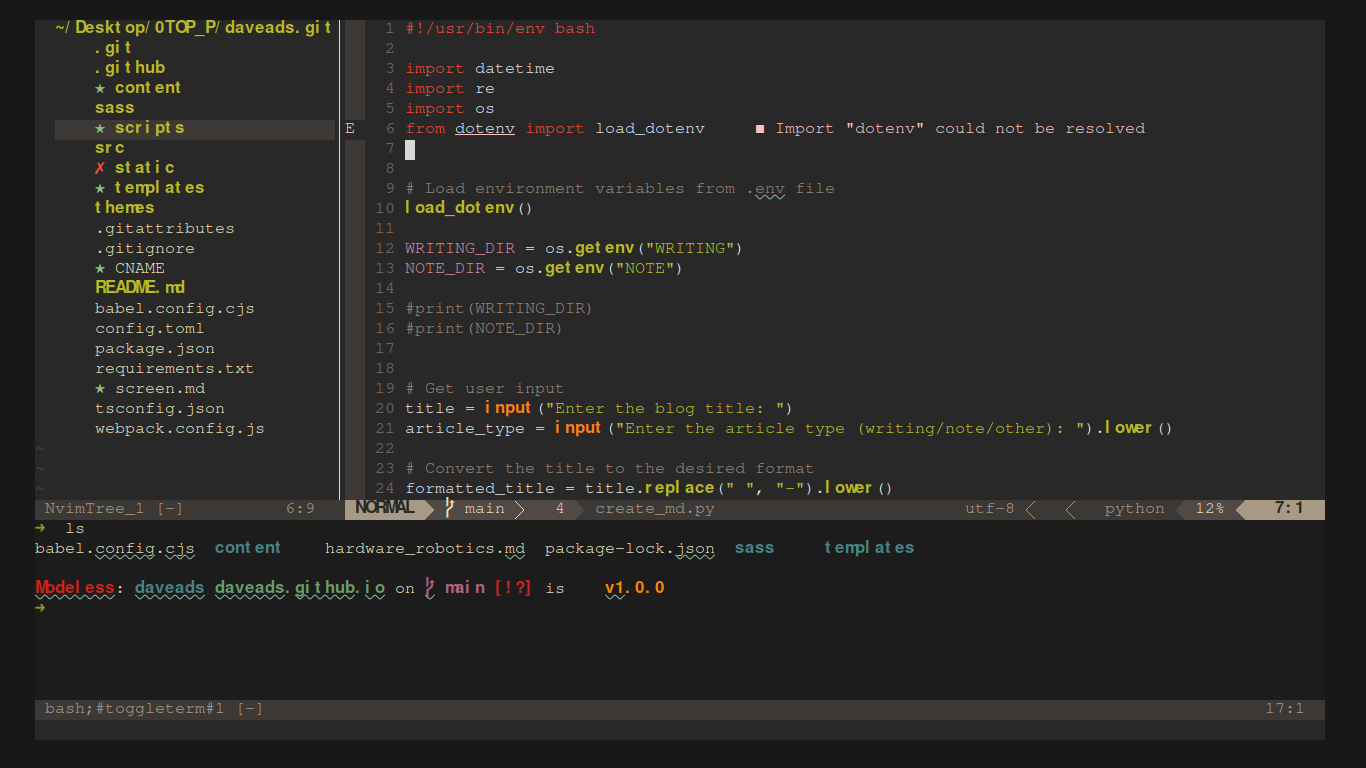Viewport: 1366px width, 768px height.
Task: Click the 12% scroll position indicator
Action: pos(1210,509)
